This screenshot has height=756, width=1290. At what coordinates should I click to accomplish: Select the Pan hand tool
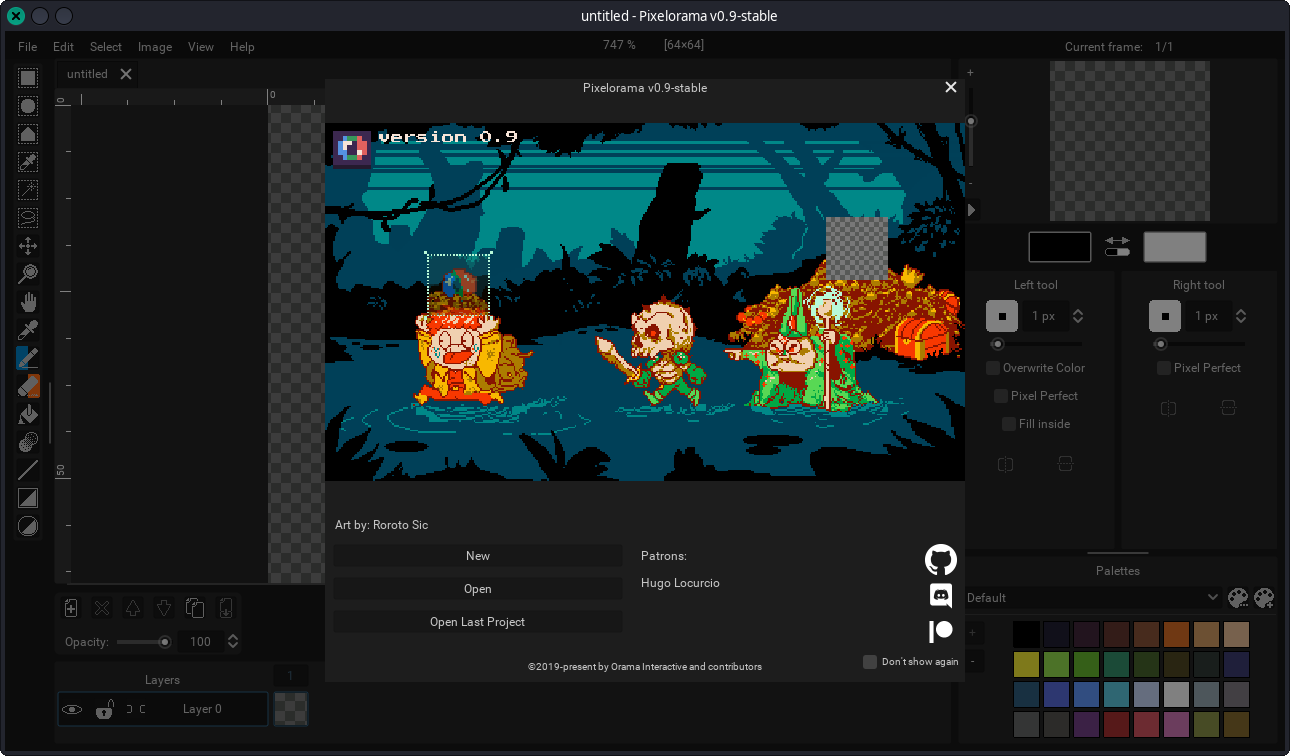pyautogui.click(x=28, y=302)
